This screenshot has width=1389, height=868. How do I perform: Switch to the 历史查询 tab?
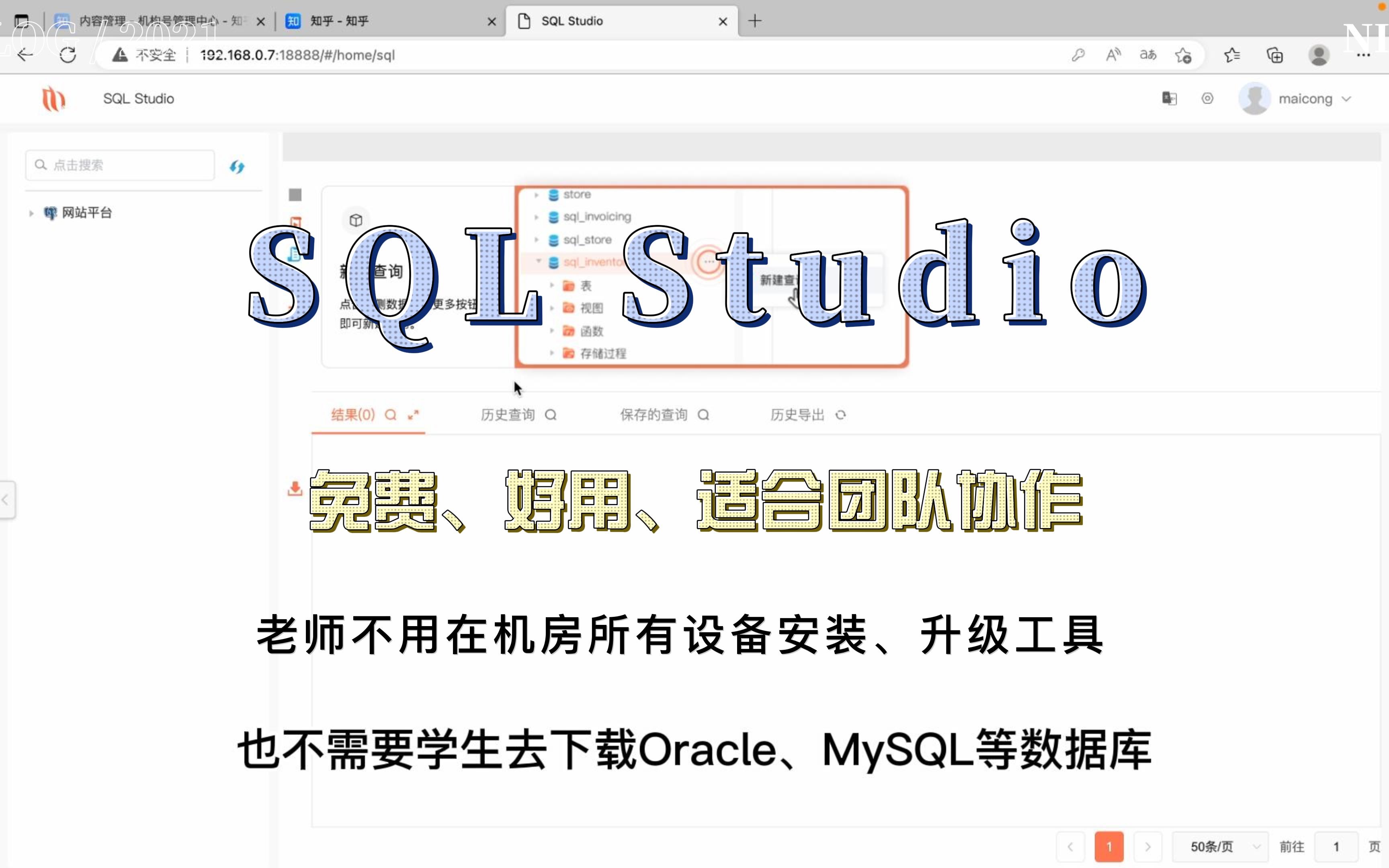coord(507,414)
